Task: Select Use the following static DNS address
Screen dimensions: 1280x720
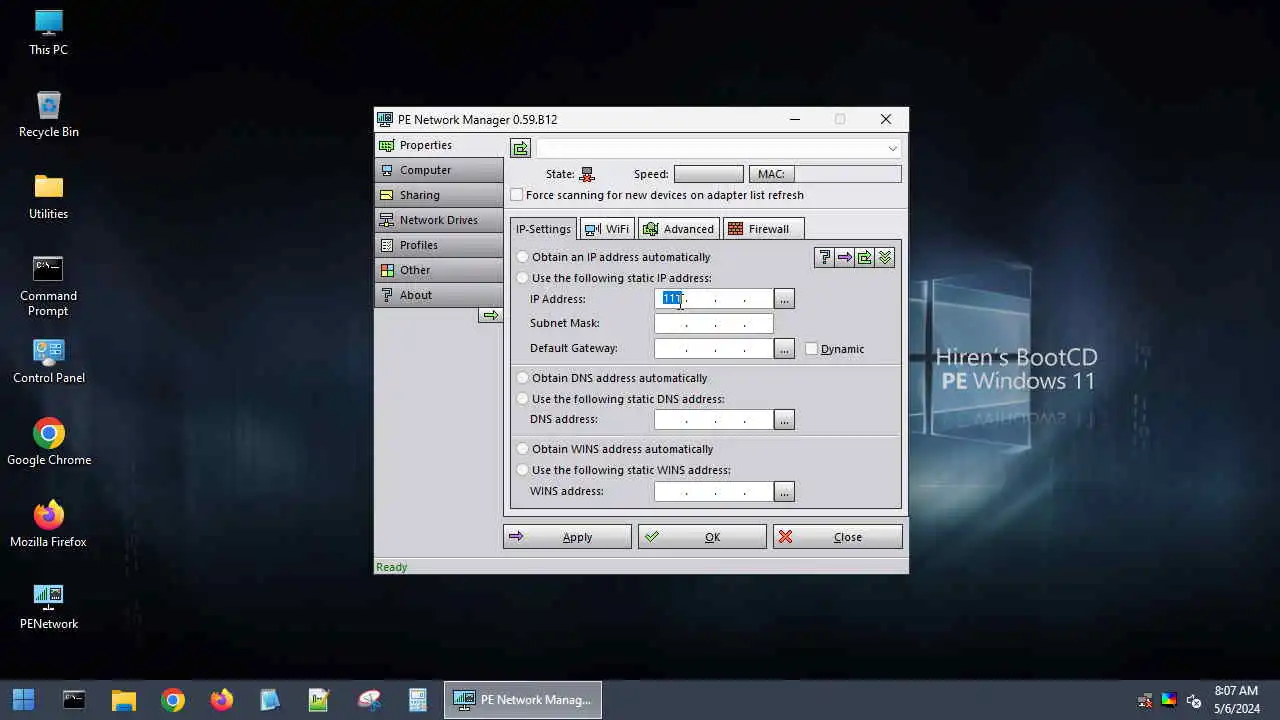Action: [x=522, y=399]
